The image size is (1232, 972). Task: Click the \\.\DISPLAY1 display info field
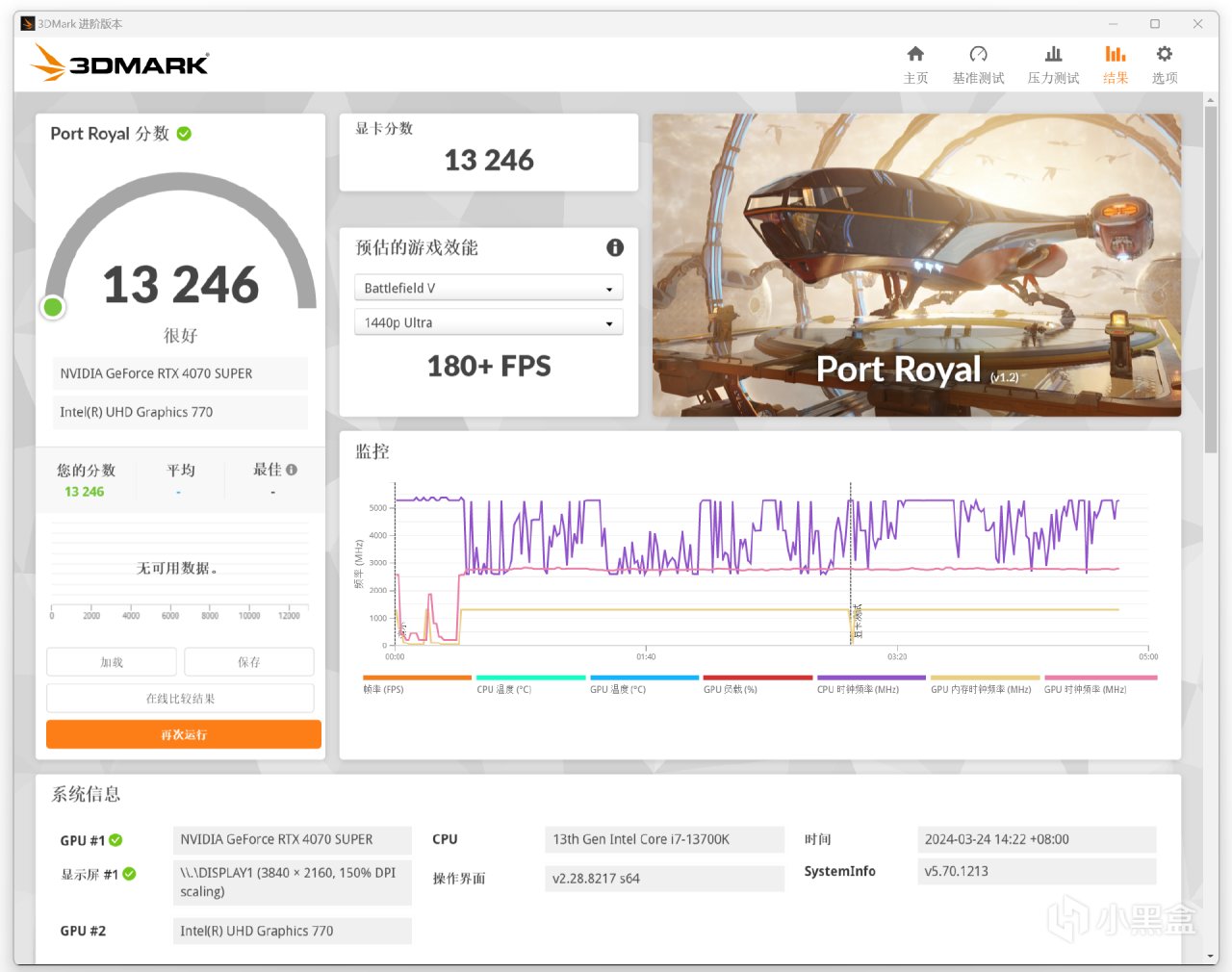pyautogui.click(x=293, y=882)
